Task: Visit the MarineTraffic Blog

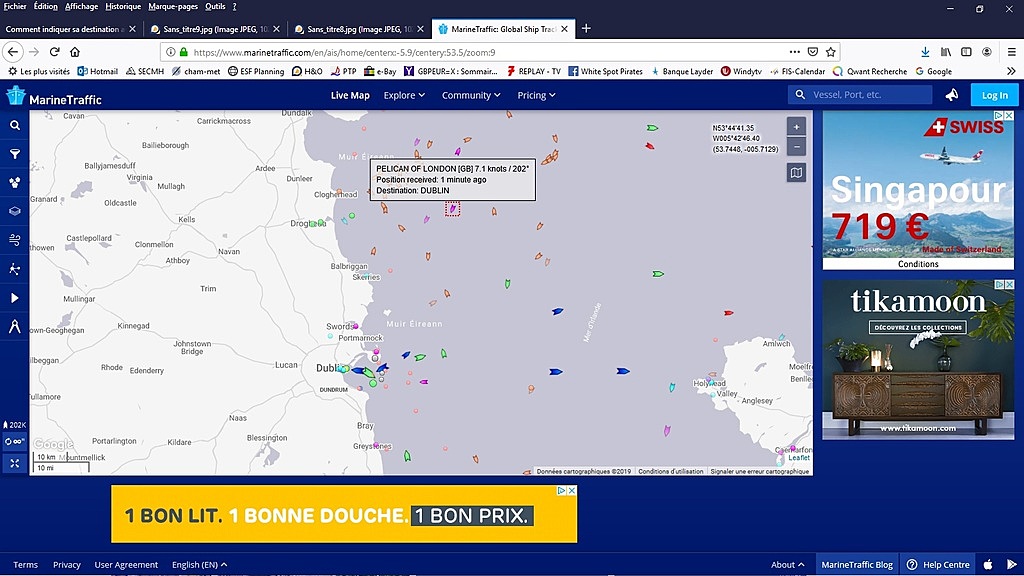Action: click(857, 565)
